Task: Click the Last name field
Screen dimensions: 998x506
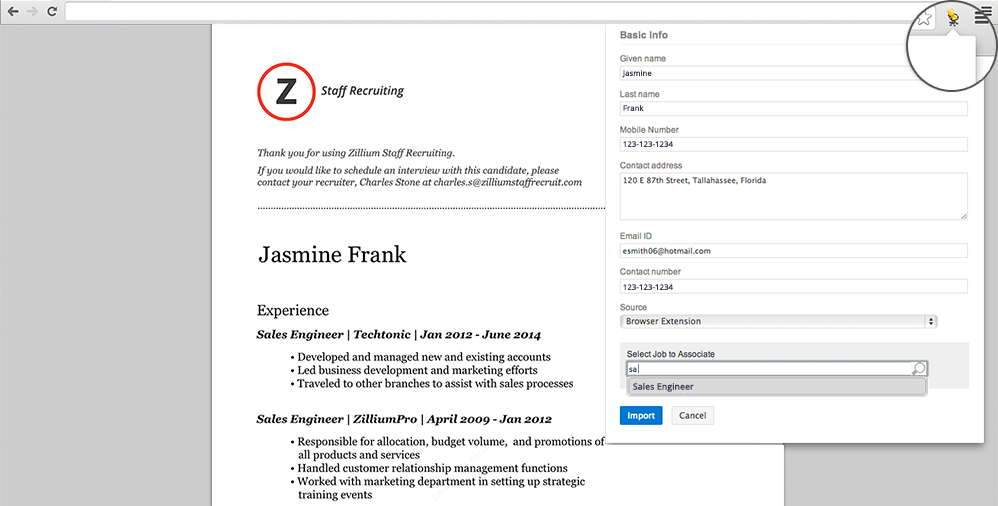Action: pyautogui.click(x=793, y=109)
